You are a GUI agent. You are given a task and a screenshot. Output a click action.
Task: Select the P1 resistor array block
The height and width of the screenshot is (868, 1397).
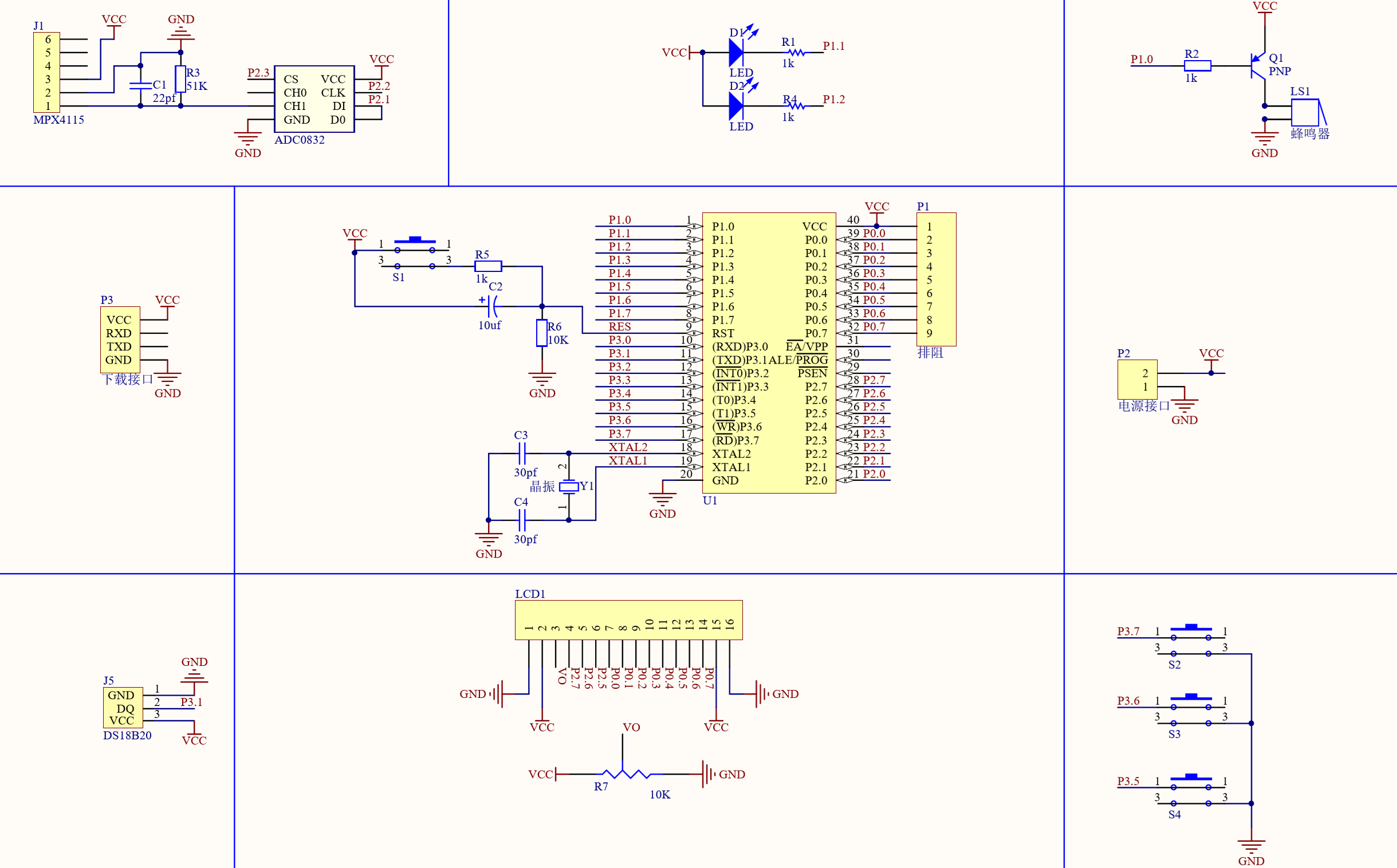pyautogui.click(x=936, y=279)
